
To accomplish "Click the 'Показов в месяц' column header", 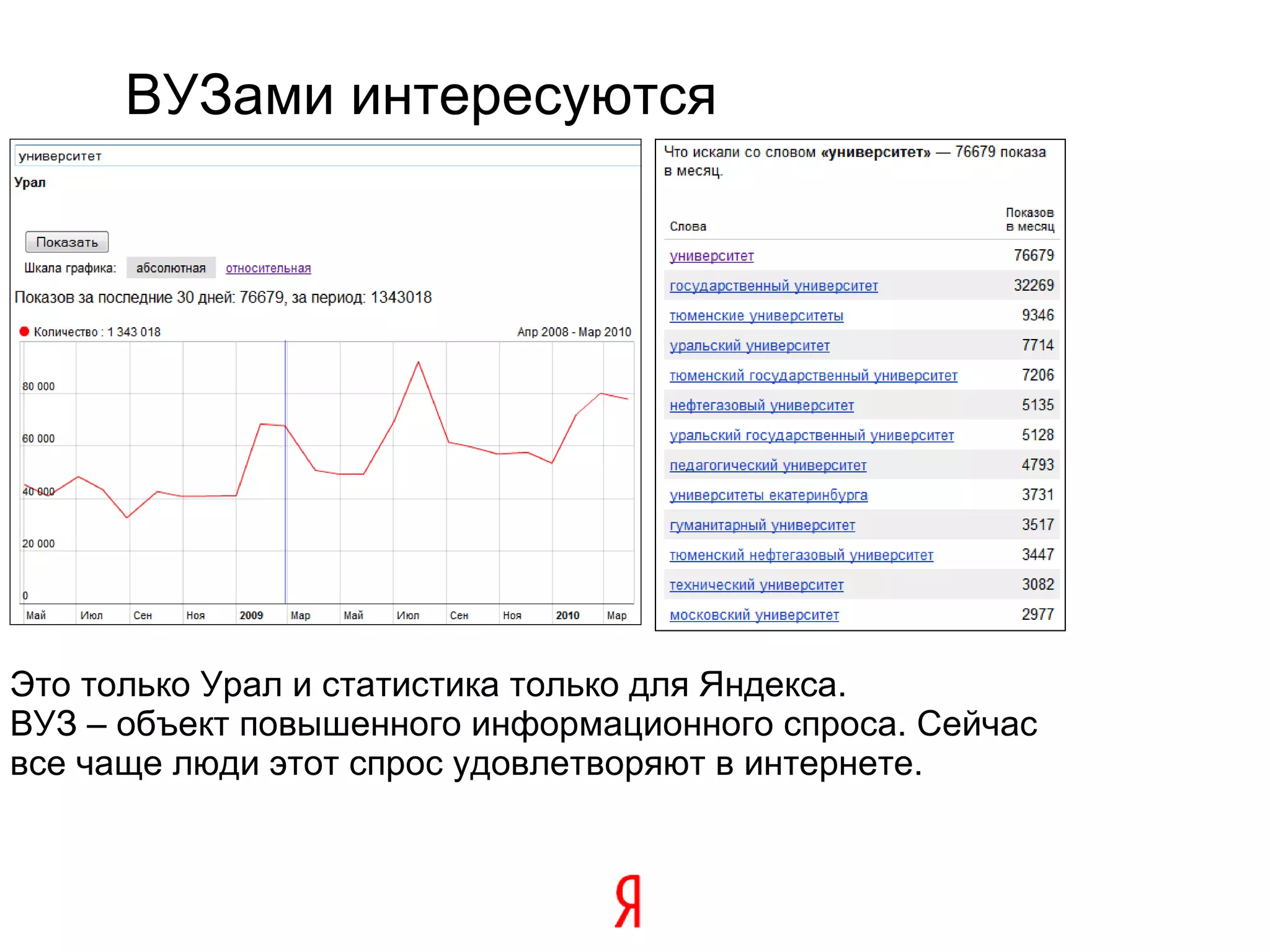I will click(1029, 219).
